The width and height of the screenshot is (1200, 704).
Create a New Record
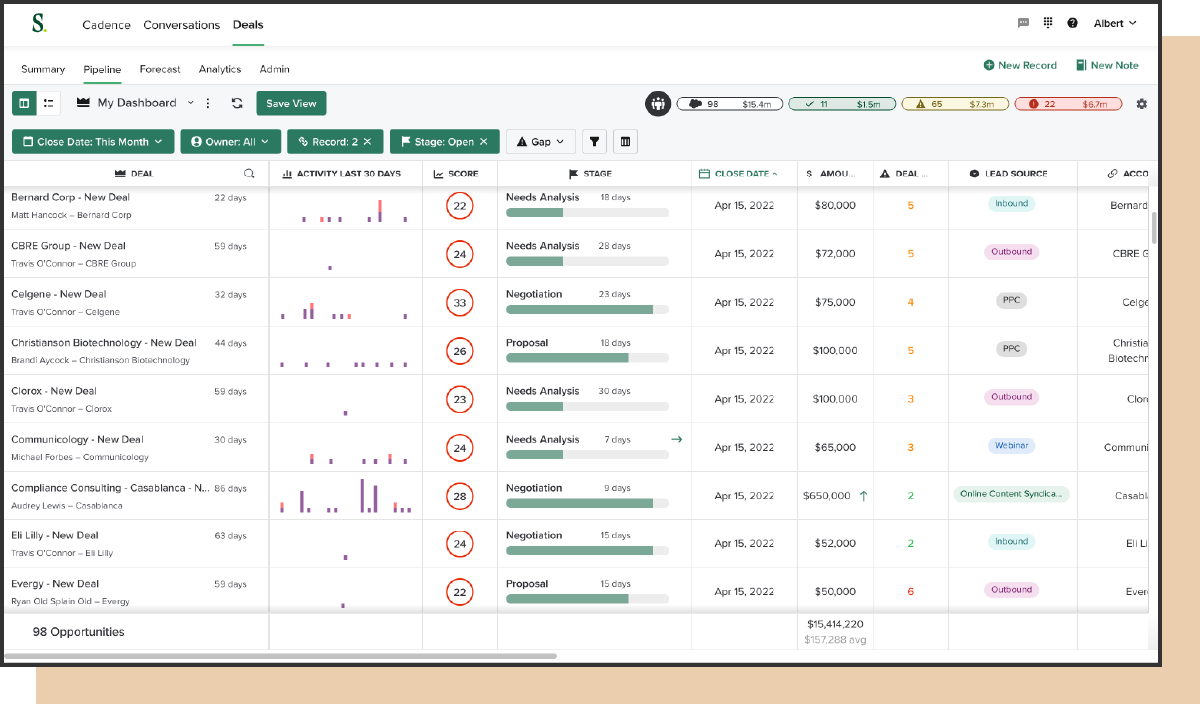point(1020,64)
